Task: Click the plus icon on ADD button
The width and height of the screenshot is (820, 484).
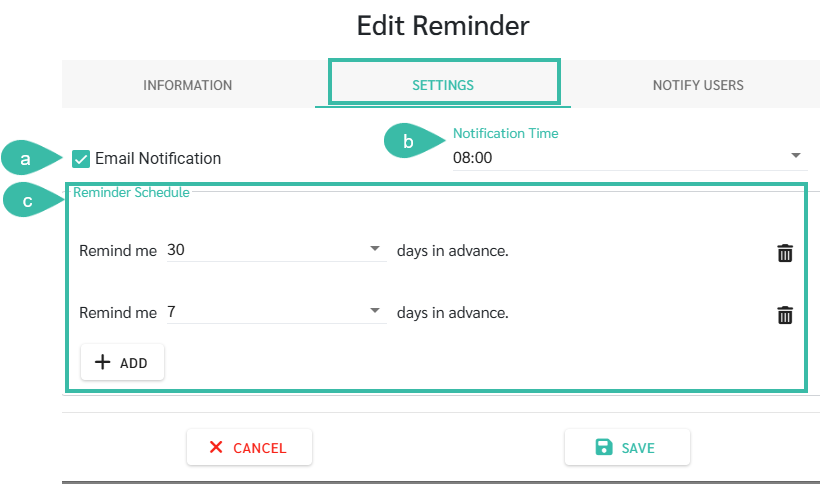Action: [102, 362]
